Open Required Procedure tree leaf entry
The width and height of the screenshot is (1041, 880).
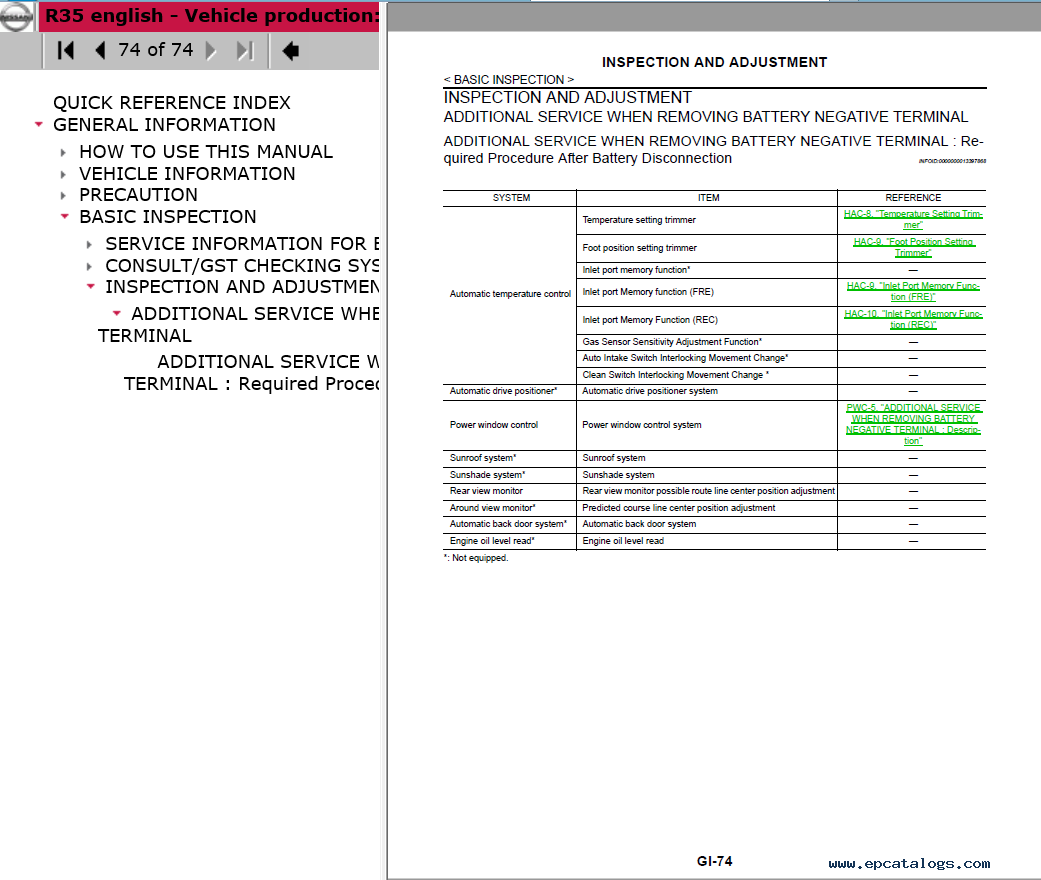pyautogui.click(x=252, y=373)
